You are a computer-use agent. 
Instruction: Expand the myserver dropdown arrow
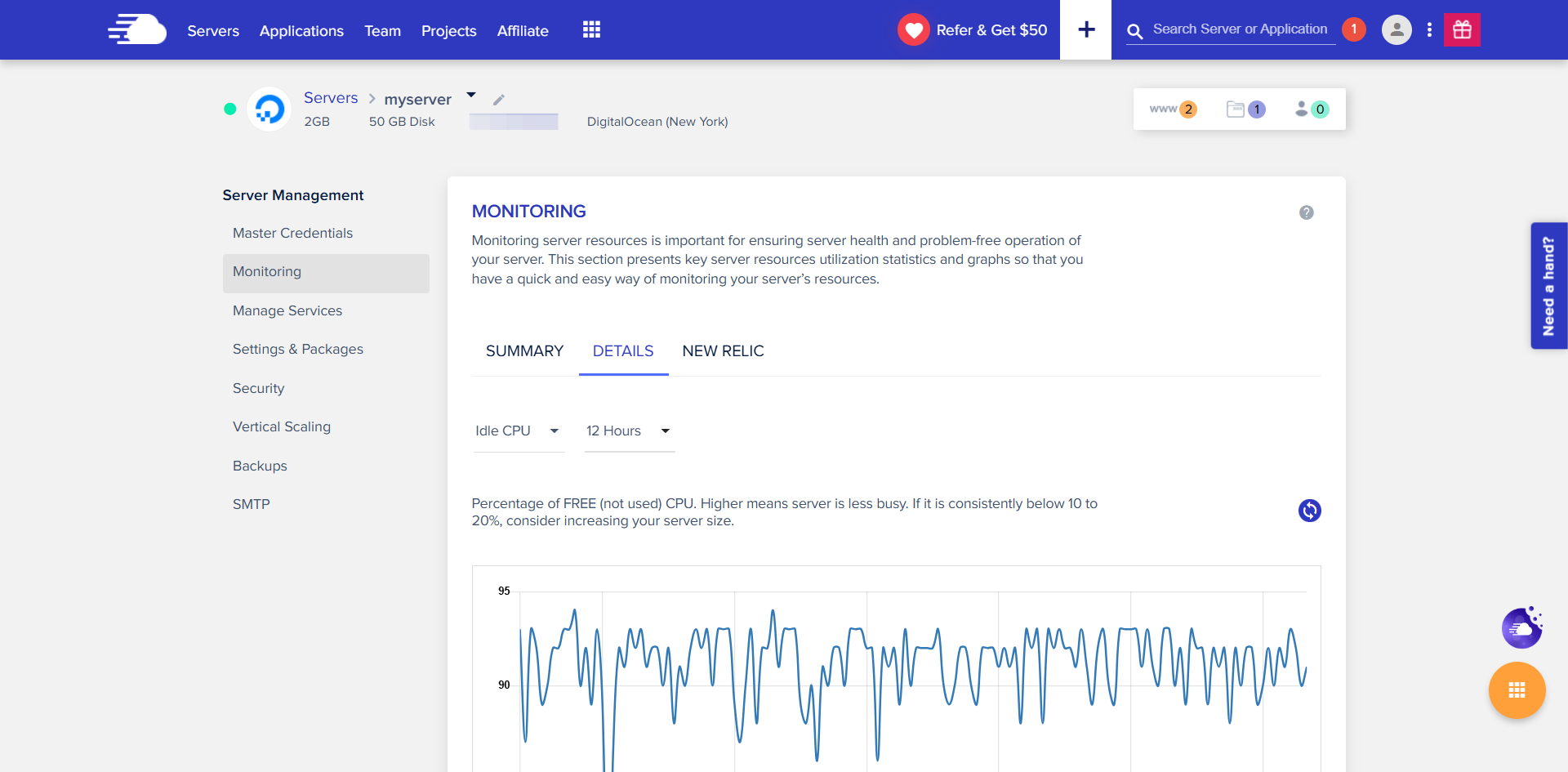point(471,96)
